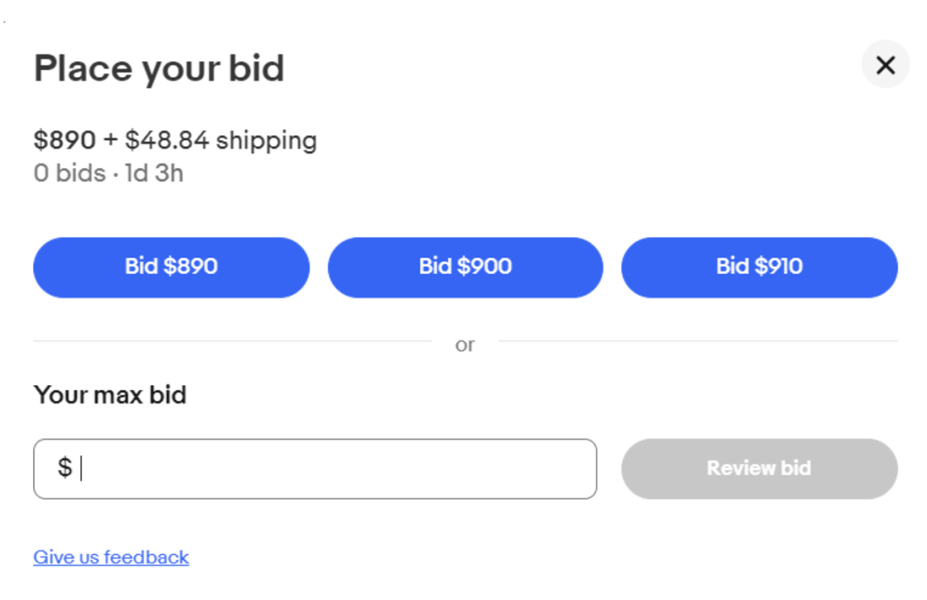The height and width of the screenshot is (600, 927).
Task: Open the Give us feedback link
Action: 111,557
